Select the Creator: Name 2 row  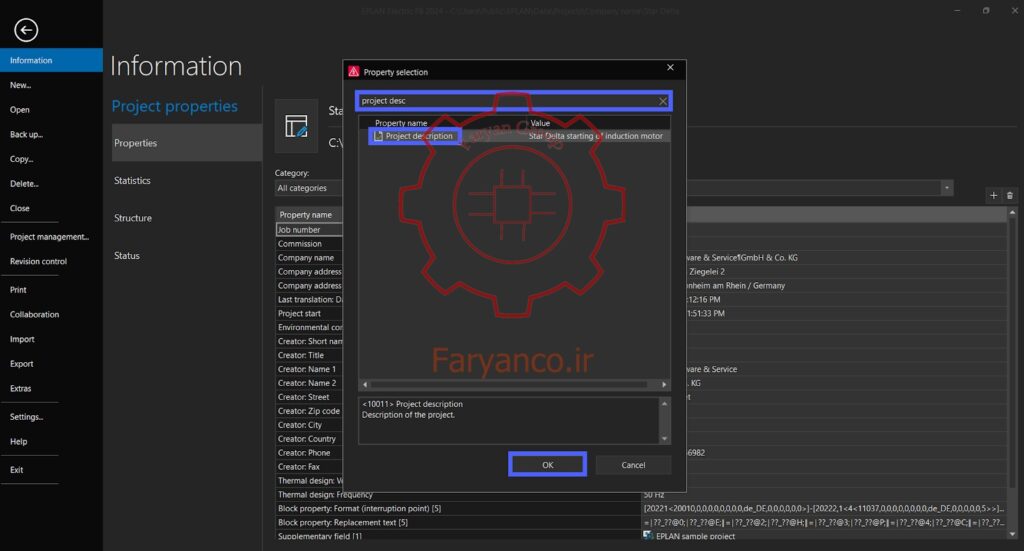pyautogui.click(x=309, y=383)
